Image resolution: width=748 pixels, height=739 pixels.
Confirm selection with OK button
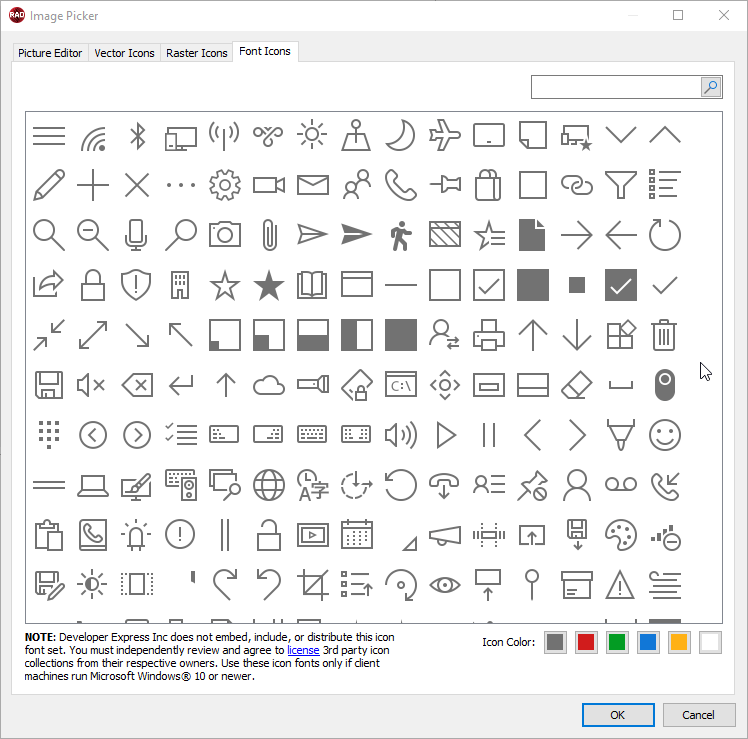point(618,715)
